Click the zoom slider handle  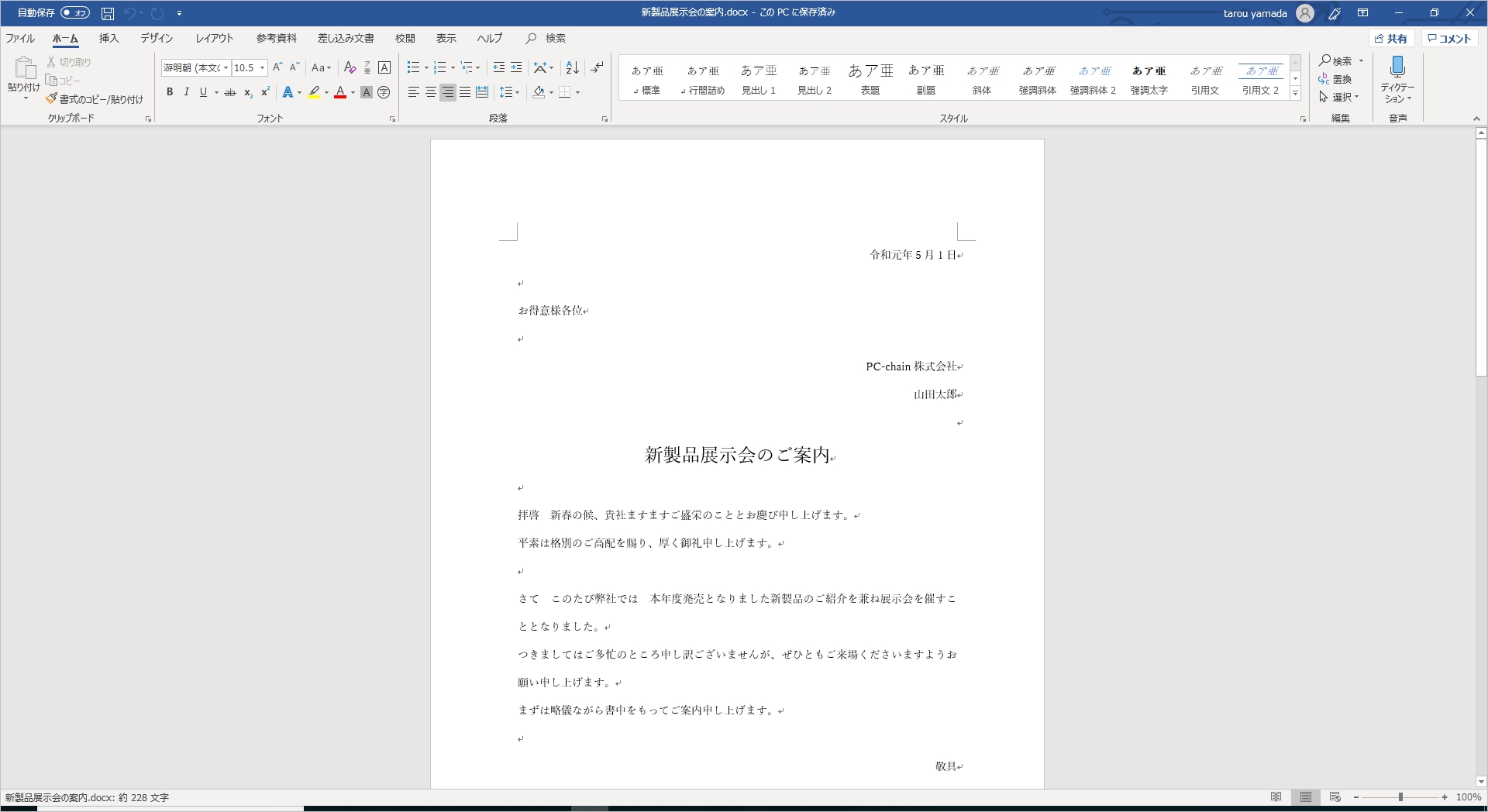click(x=1400, y=797)
